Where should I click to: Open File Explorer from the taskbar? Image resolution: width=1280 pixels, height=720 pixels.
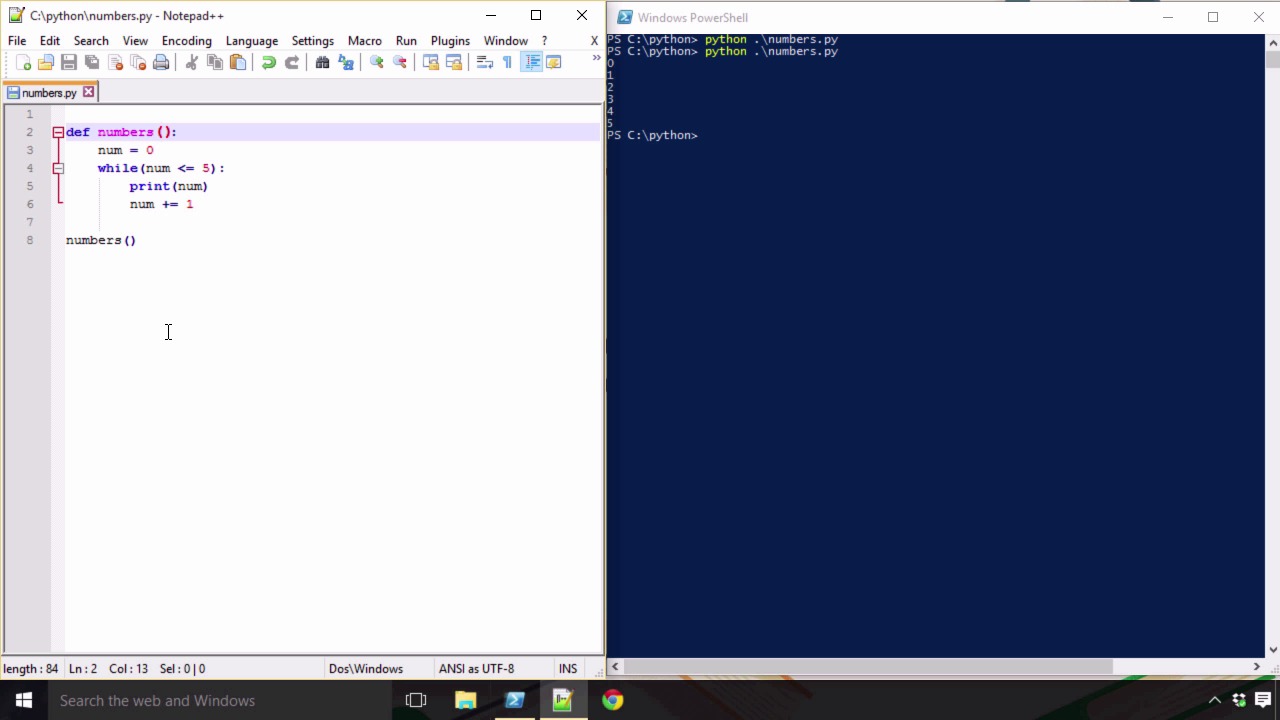[x=465, y=700]
